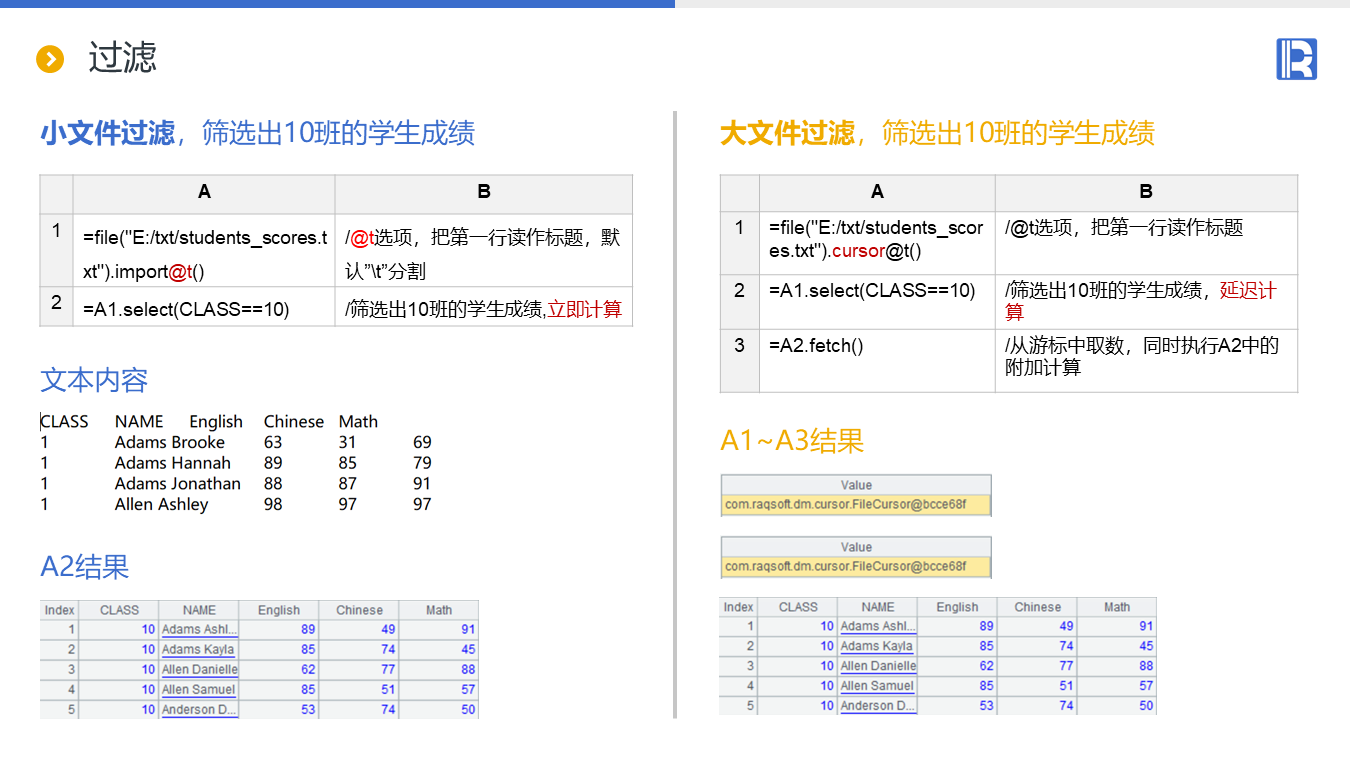Open Adams Kayla link in A2结果 table
Screen dimensions: 1350x759
[198, 650]
